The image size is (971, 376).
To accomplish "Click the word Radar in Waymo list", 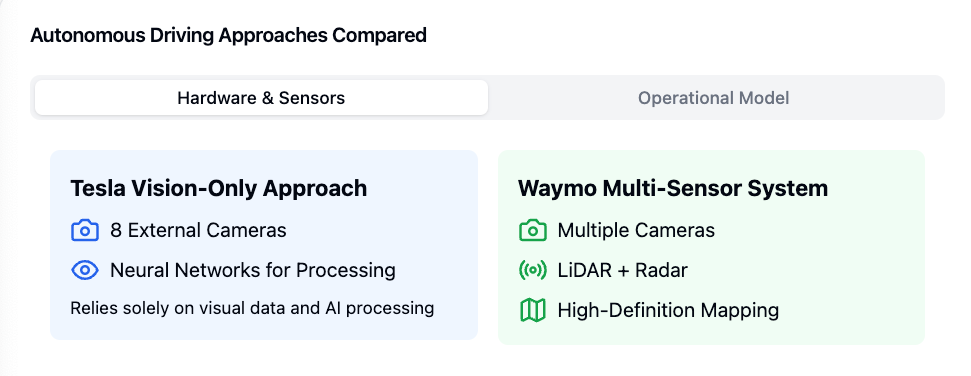I will (x=662, y=270).
